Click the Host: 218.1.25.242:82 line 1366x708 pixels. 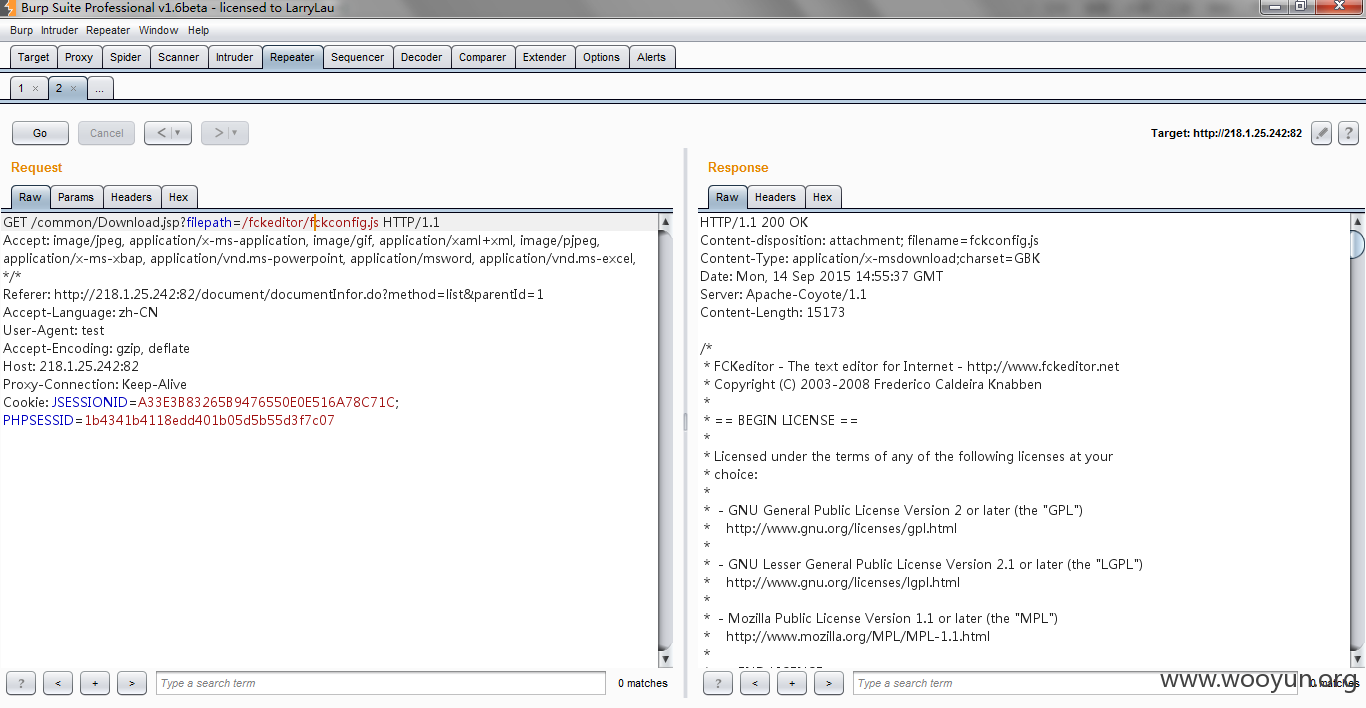click(71, 366)
